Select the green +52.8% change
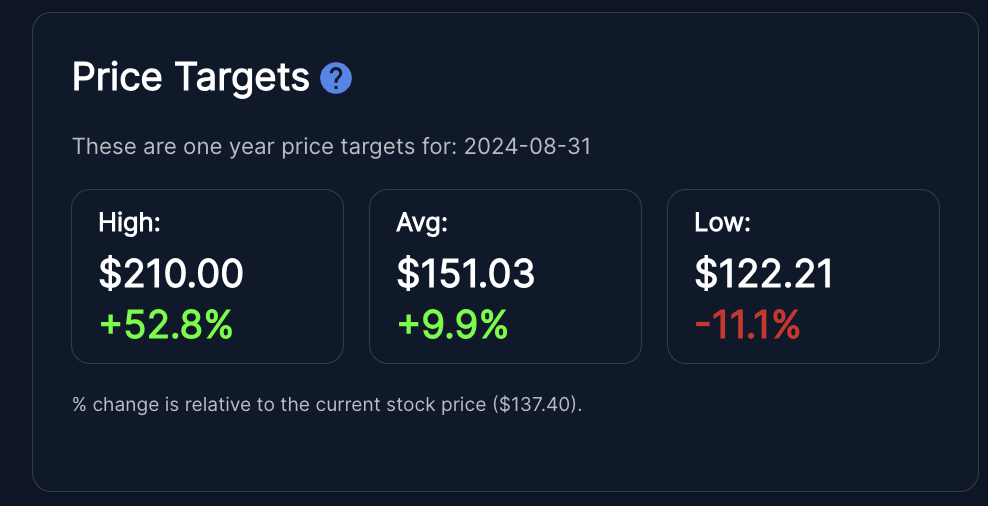Image resolution: width=988 pixels, height=506 pixels. pyautogui.click(x=166, y=325)
